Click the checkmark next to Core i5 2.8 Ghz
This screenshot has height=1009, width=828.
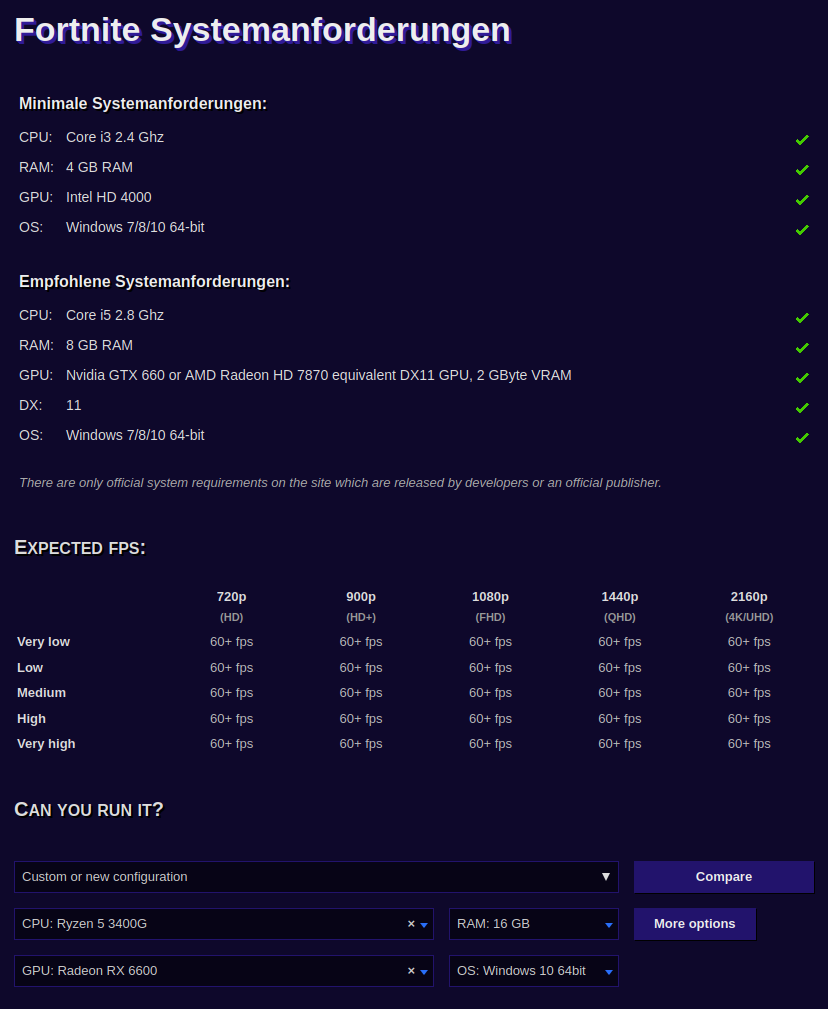coord(802,317)
